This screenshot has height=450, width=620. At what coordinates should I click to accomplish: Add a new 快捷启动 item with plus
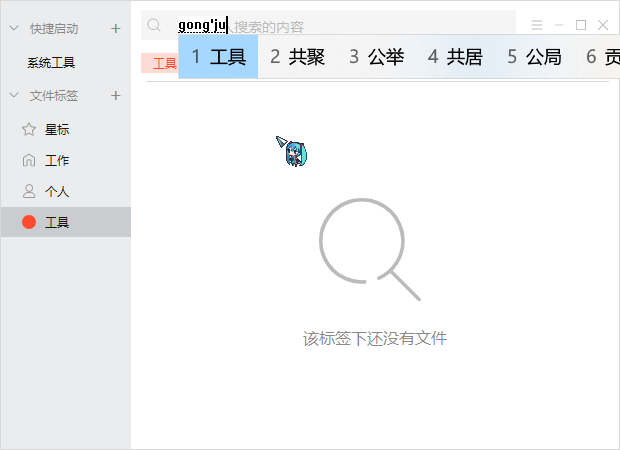(x=115, y=28)
